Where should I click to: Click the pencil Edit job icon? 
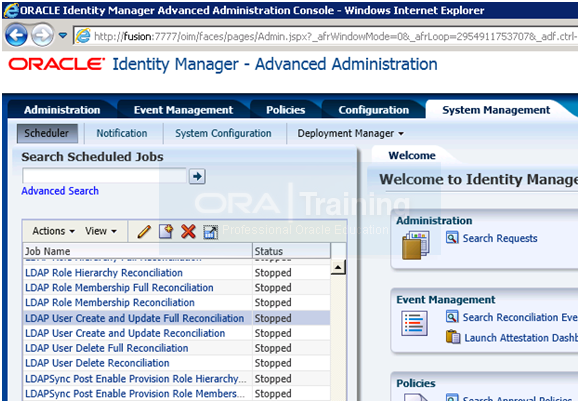144,232
